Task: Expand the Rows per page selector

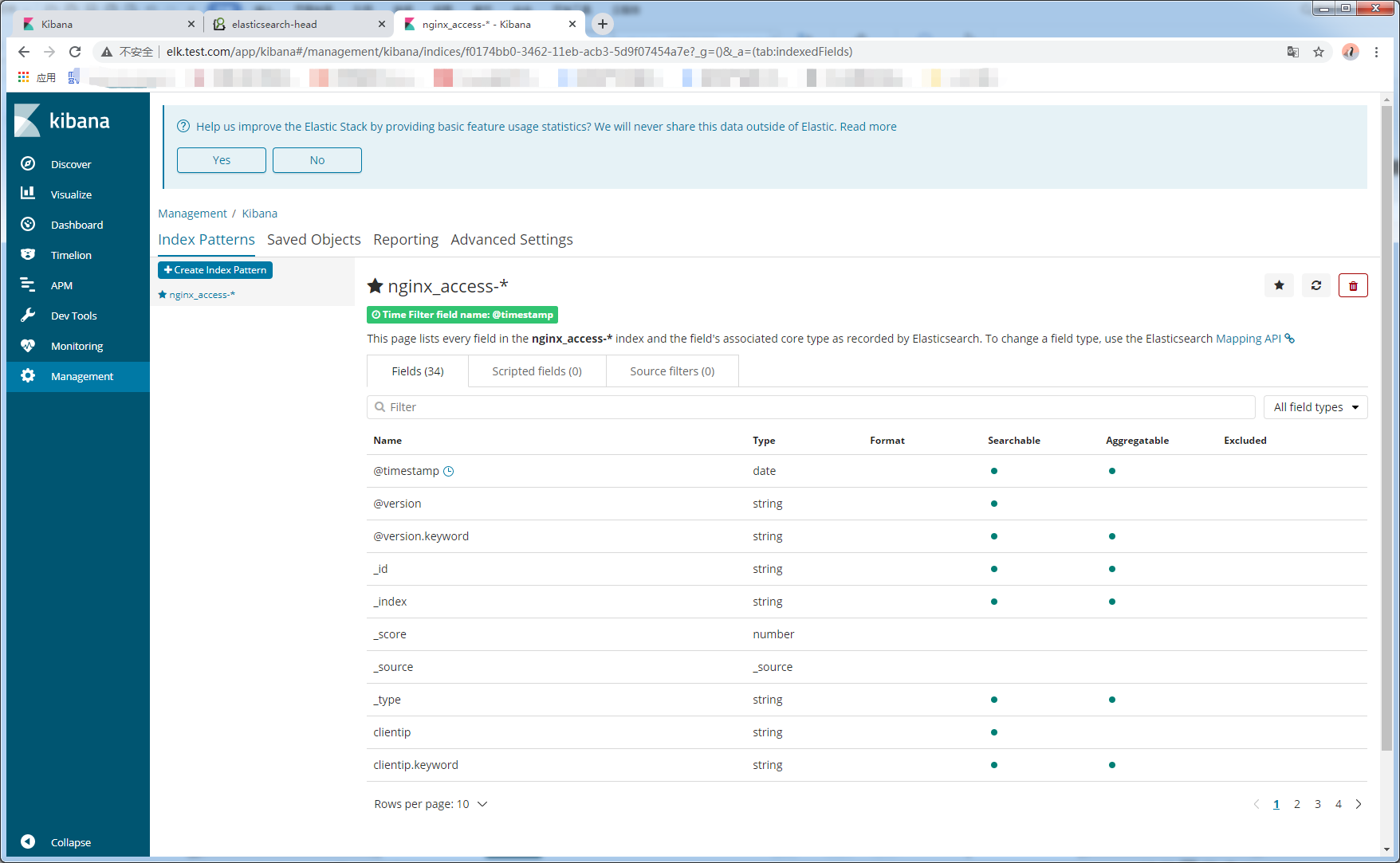Action: 431,804
